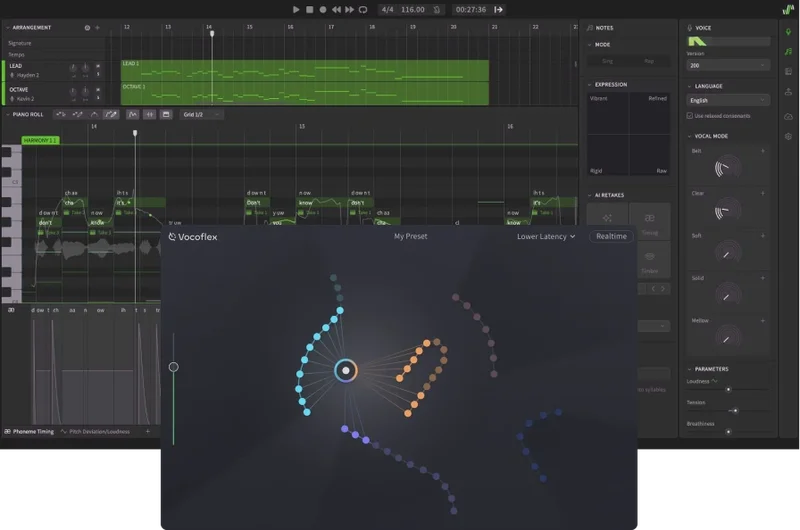Select the Rap mode tab
The width and height of the screenshot is (800, 530).
649,61
